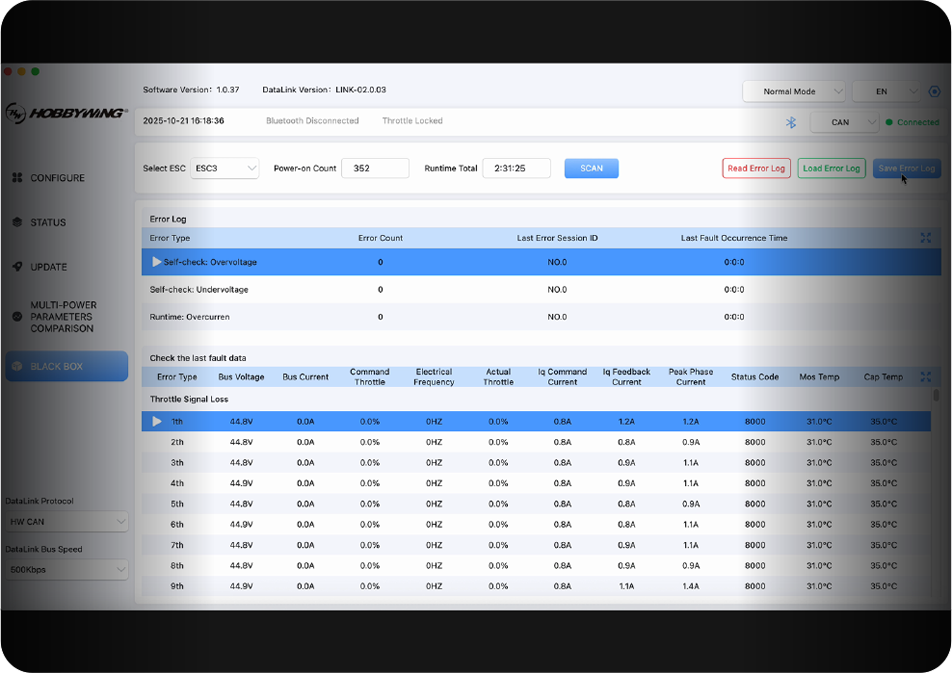Open the Select ESC dropdown showing ESC3
The image size is (952, 674).
click(225, 168)
